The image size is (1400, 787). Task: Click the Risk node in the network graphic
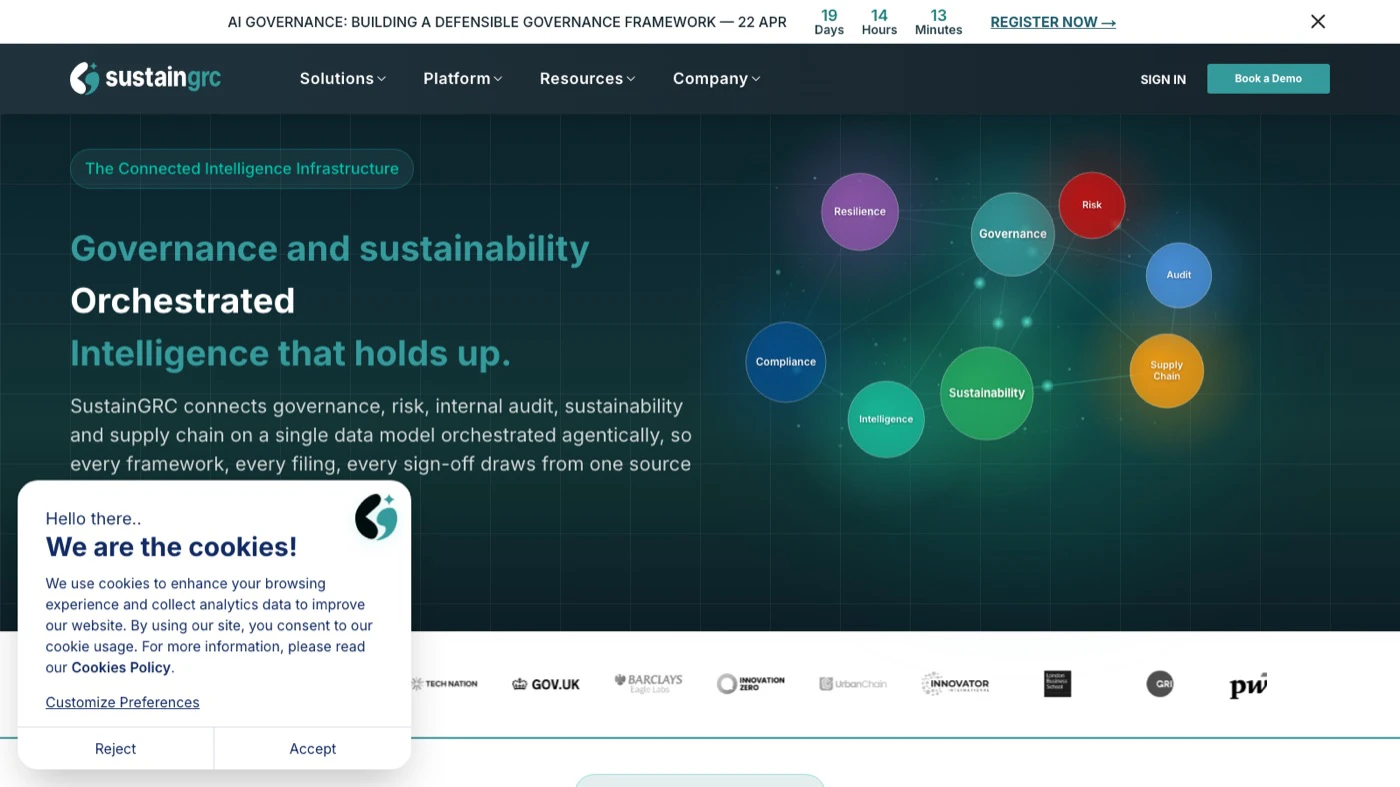point(1091,204)
